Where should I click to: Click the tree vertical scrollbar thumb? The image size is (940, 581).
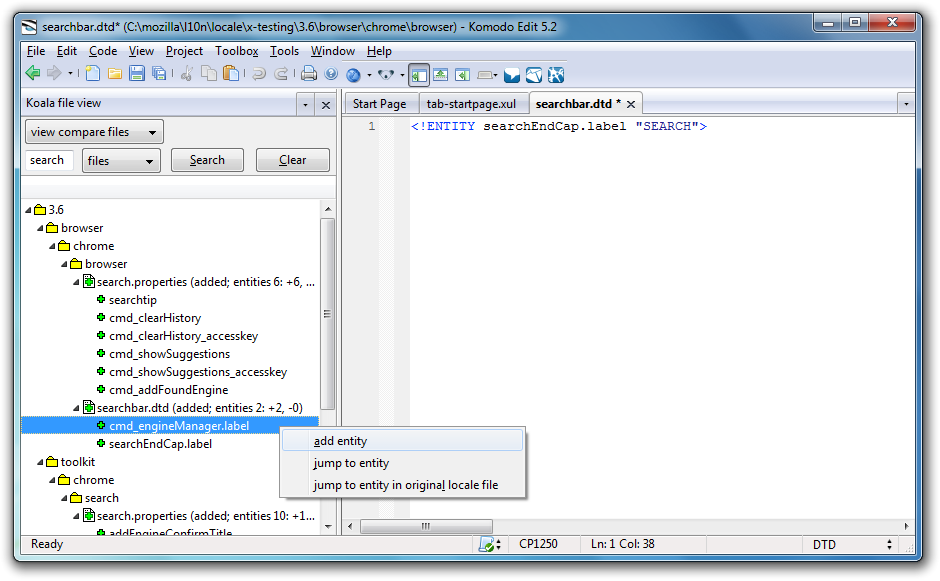tap(327, 314)
